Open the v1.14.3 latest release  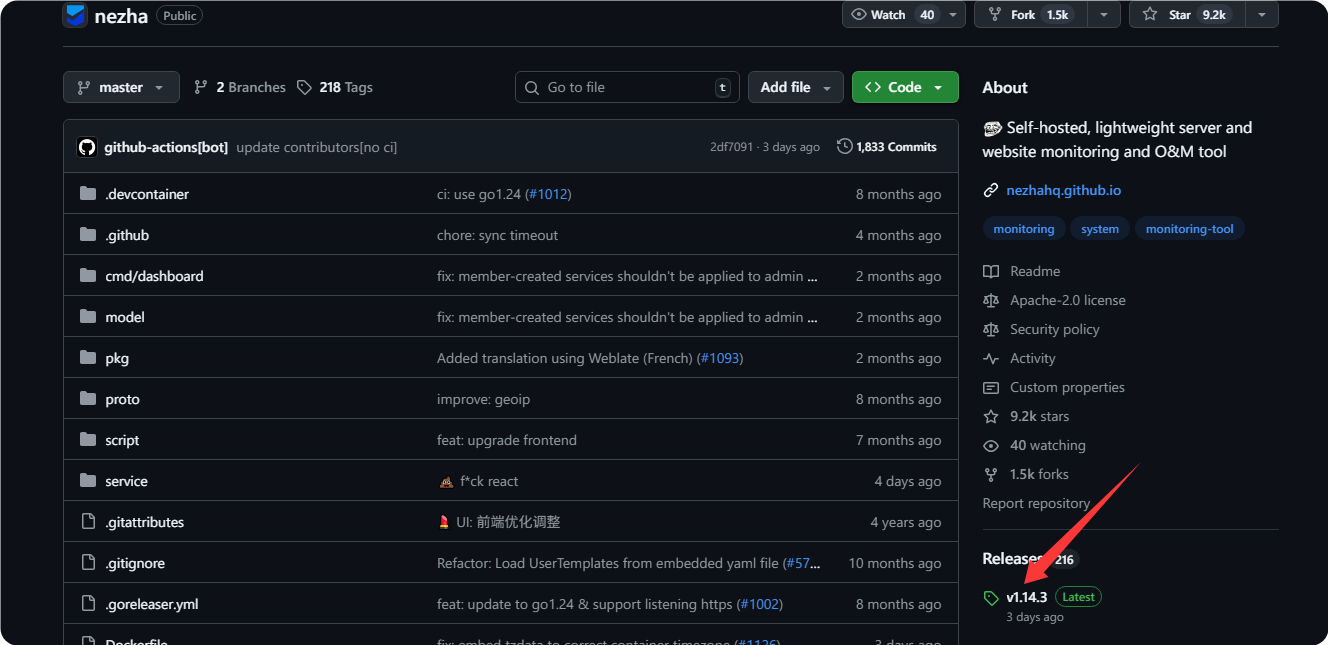coord(1027,597)
